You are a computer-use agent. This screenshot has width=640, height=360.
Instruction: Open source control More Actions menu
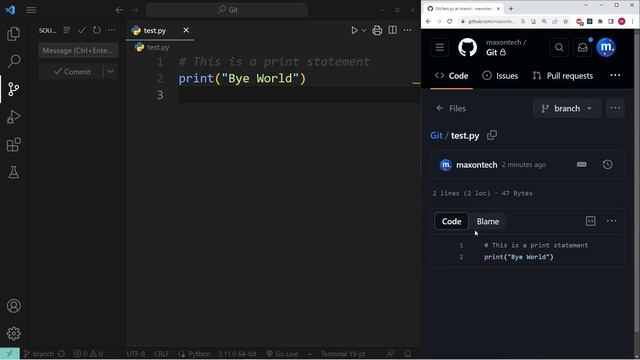(x=111, y=30)
